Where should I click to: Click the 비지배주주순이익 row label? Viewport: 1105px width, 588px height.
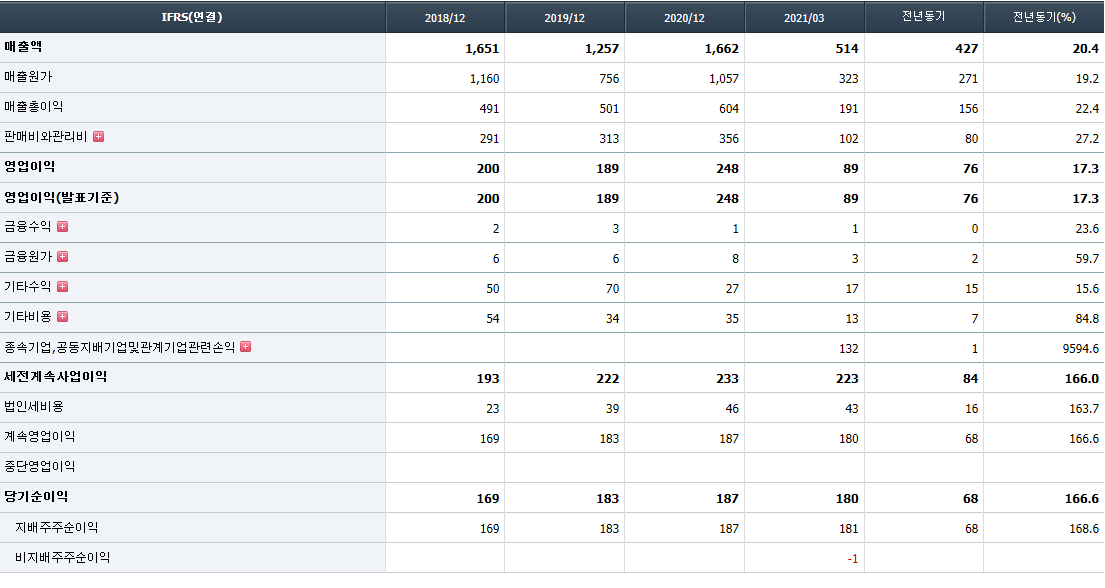click(63, 557)
